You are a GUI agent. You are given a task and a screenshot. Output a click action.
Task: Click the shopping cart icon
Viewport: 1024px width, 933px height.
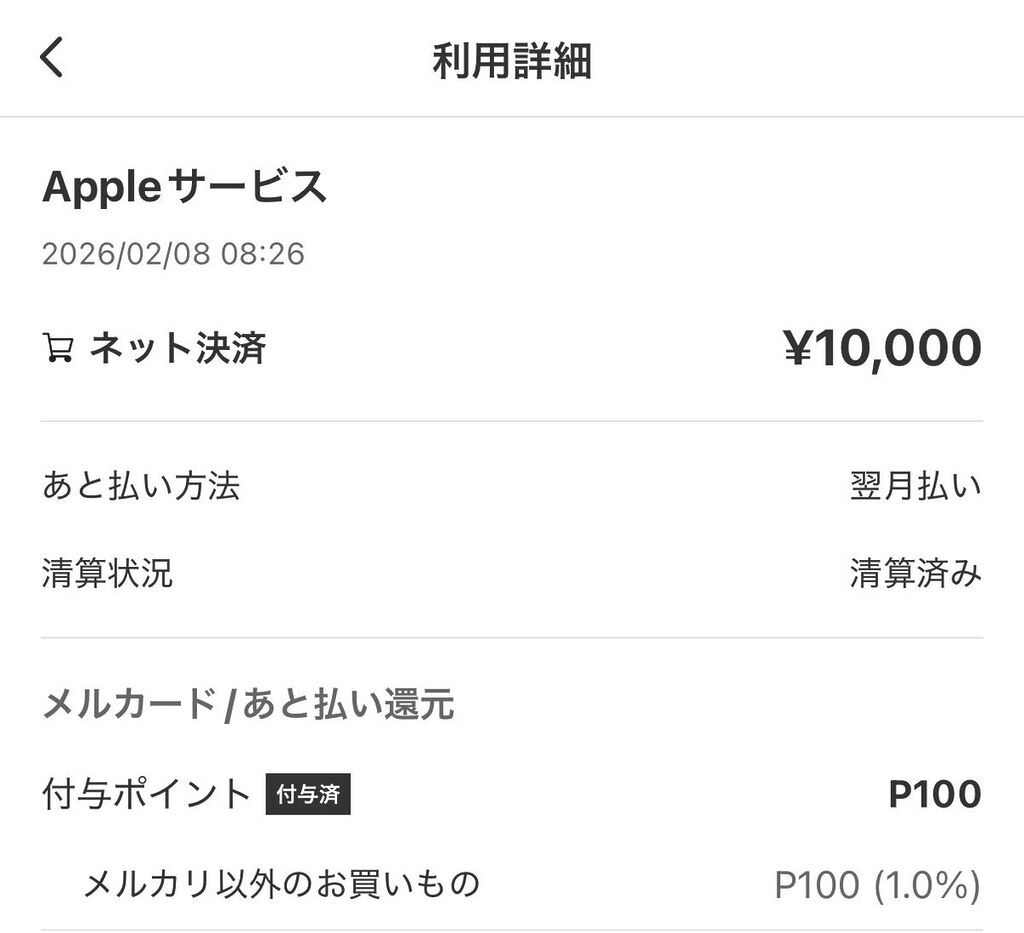[58, 349]
